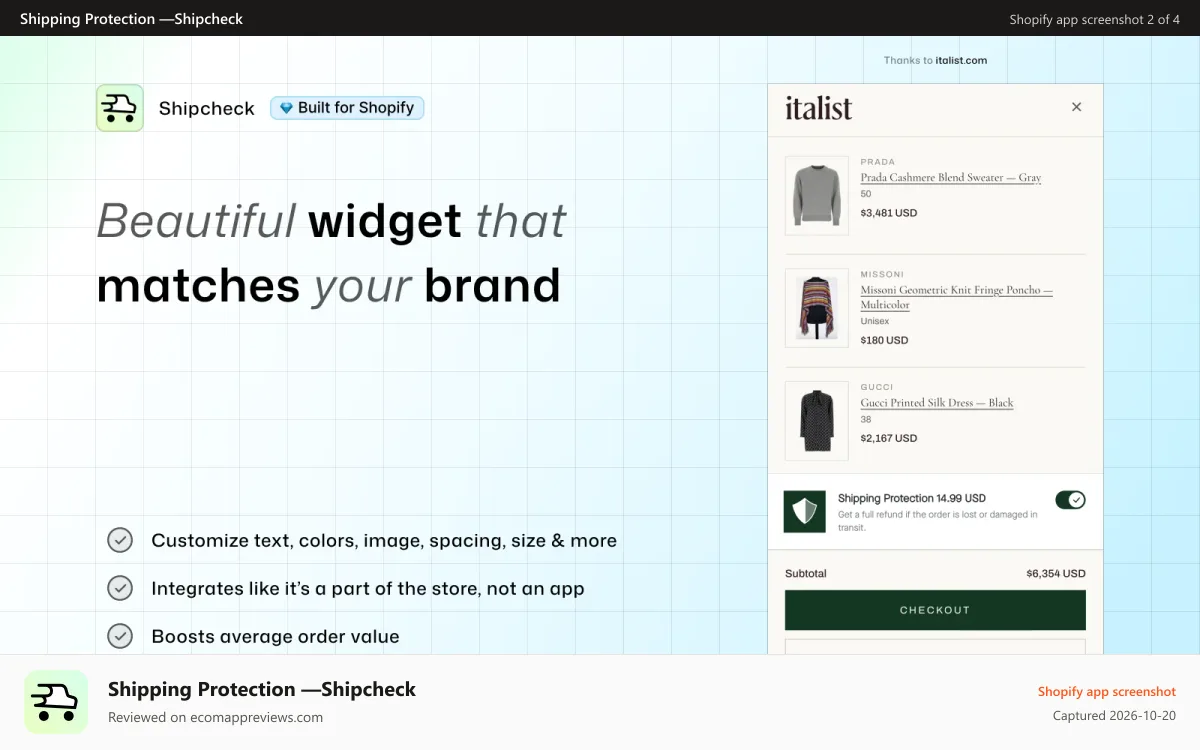Click Shipping Protection 14.99 USD text
The height and width of the screenshot is (750, 1200).
[912, 498]
